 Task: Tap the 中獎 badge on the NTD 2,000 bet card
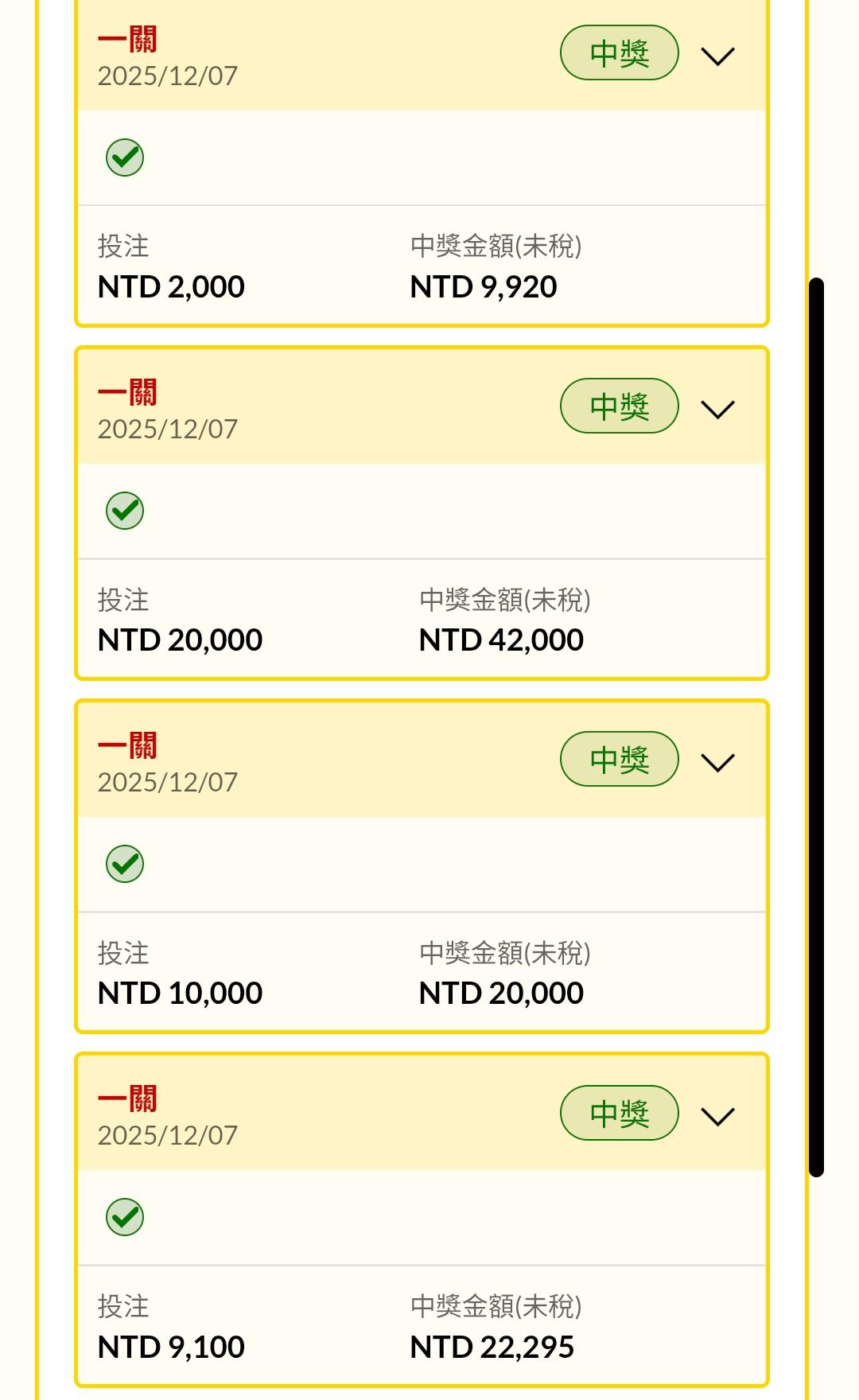point(619,53)
